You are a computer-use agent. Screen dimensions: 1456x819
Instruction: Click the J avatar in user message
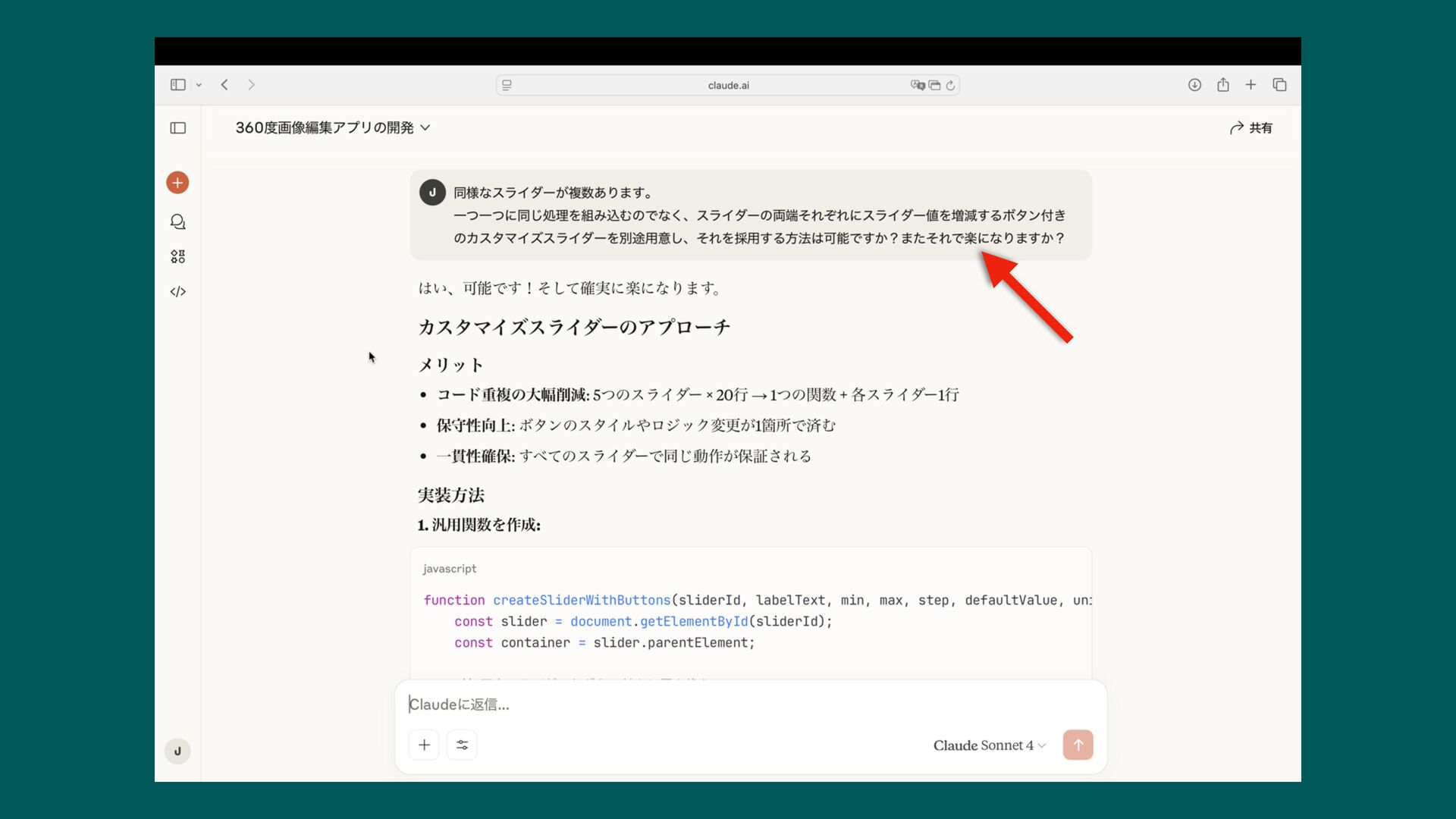tap(432, 193)
